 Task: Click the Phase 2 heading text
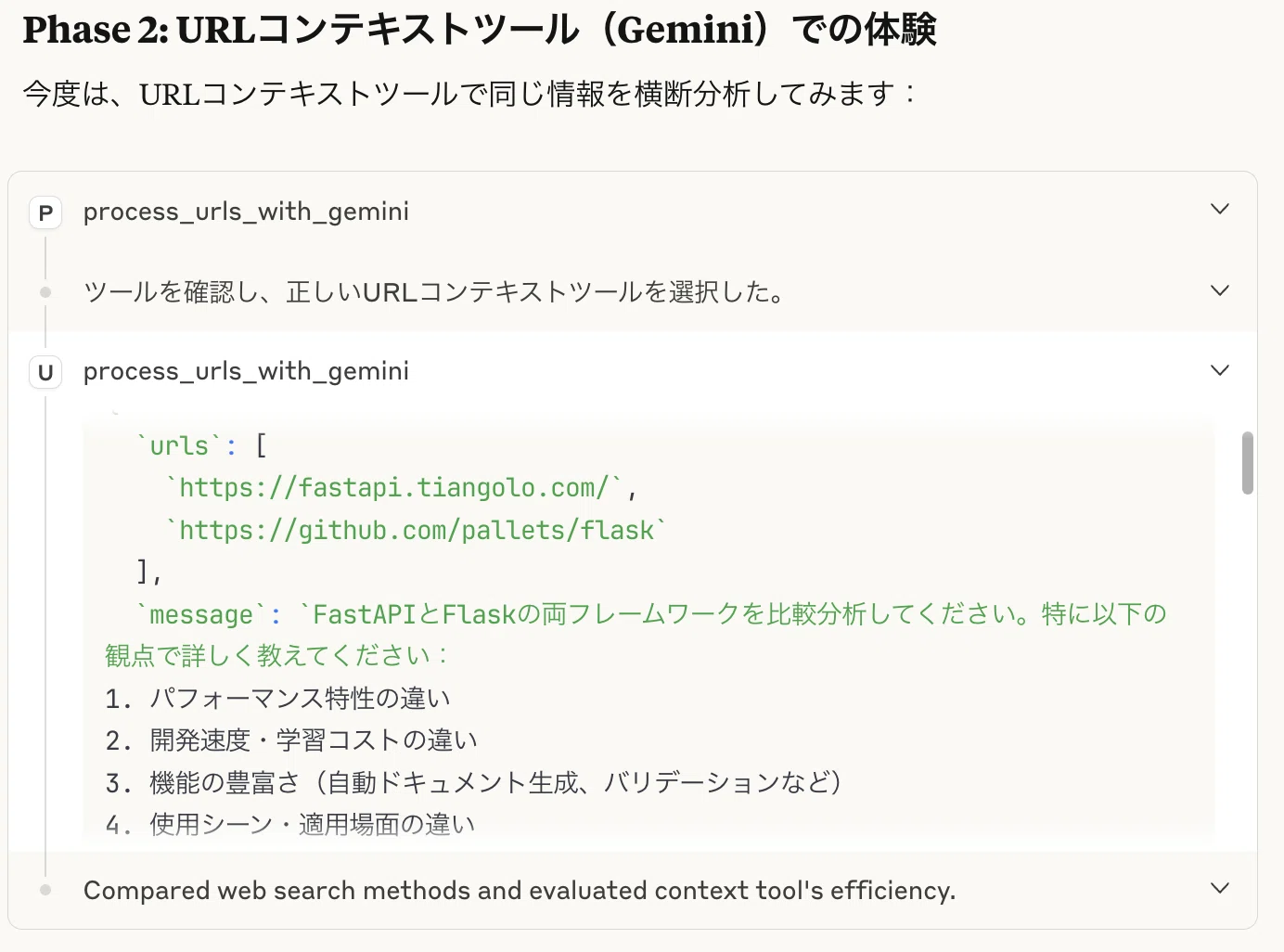point(480,30)
